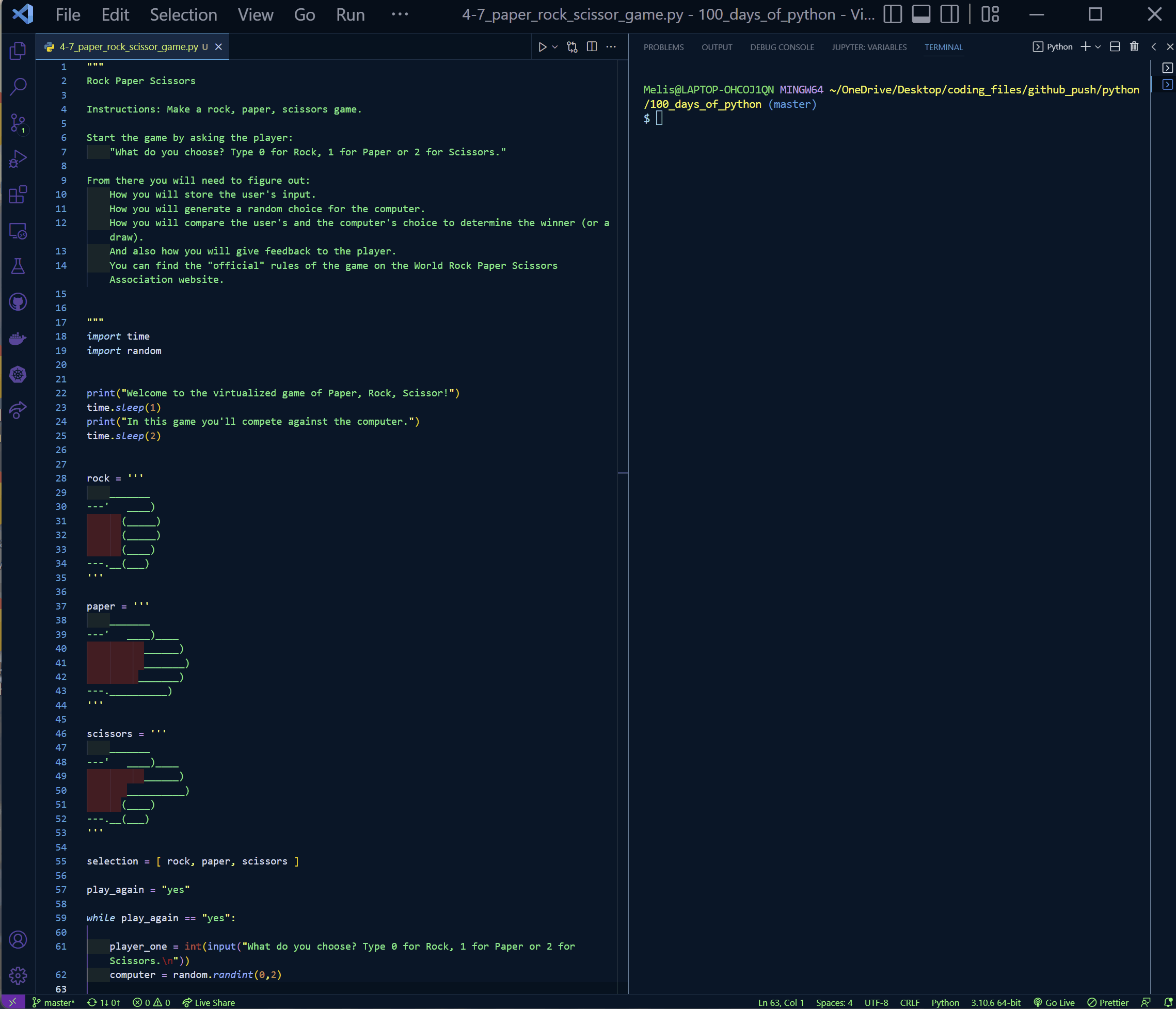The width and height of the screenshot is (1176, 1009).
Task: Open the Accounts menu icon
Action: [x=18, y=940]
